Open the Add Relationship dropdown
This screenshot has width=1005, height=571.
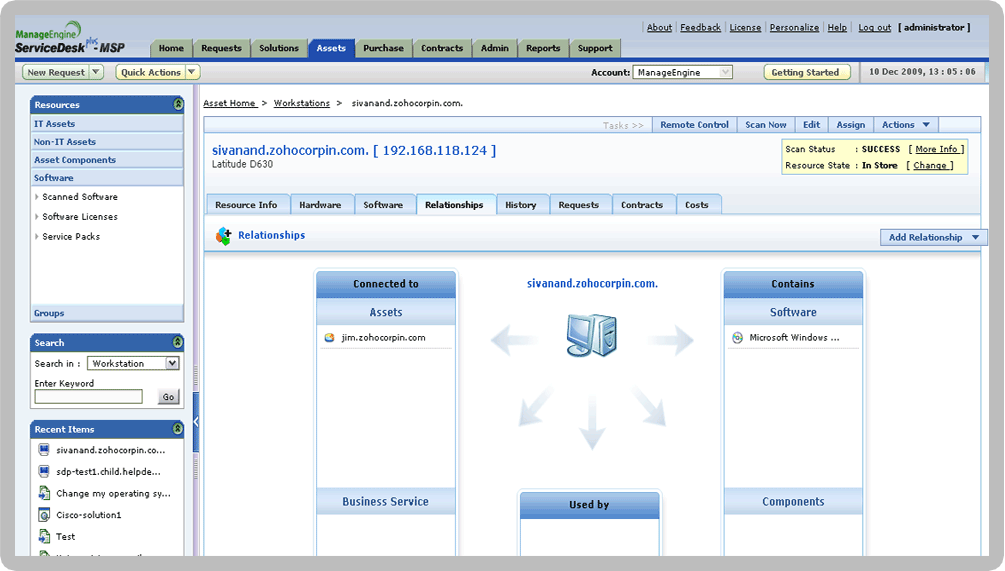(x=933, y=237)
